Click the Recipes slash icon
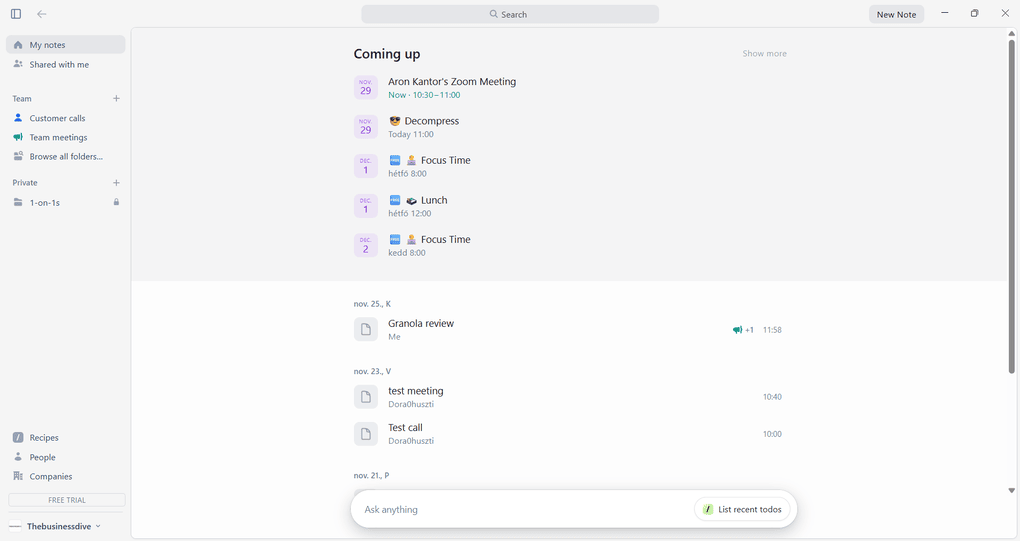The height and width of the screenshot is (541, 1020). tap(18, 438)
